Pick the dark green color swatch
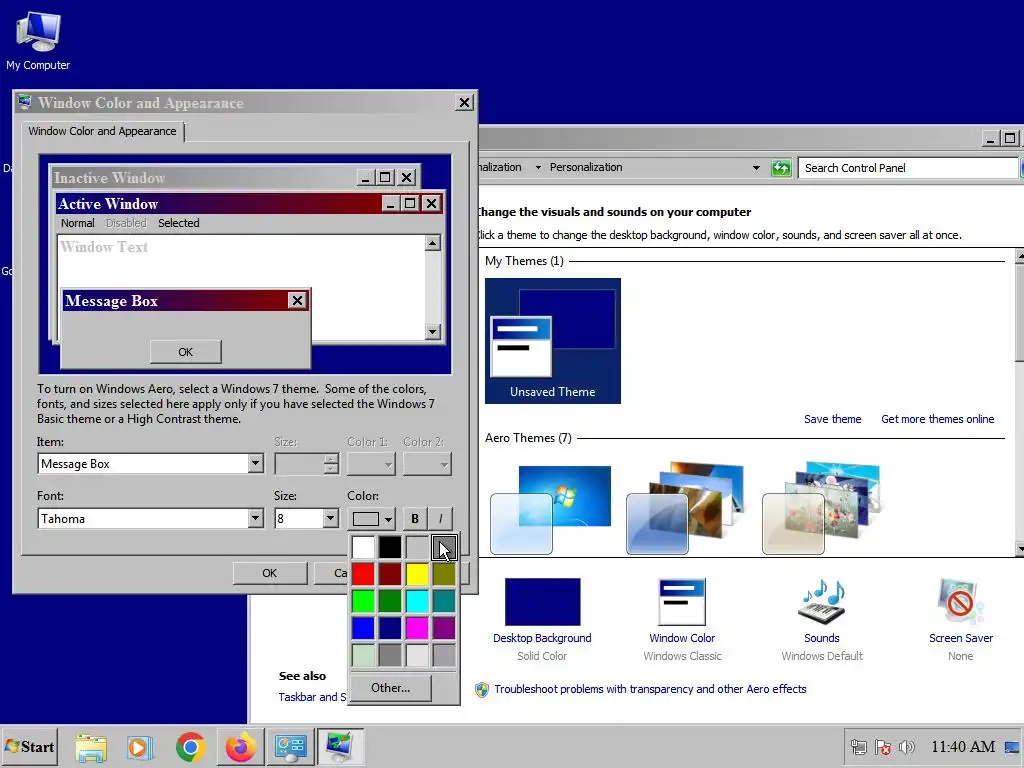 tap(390, 601)
